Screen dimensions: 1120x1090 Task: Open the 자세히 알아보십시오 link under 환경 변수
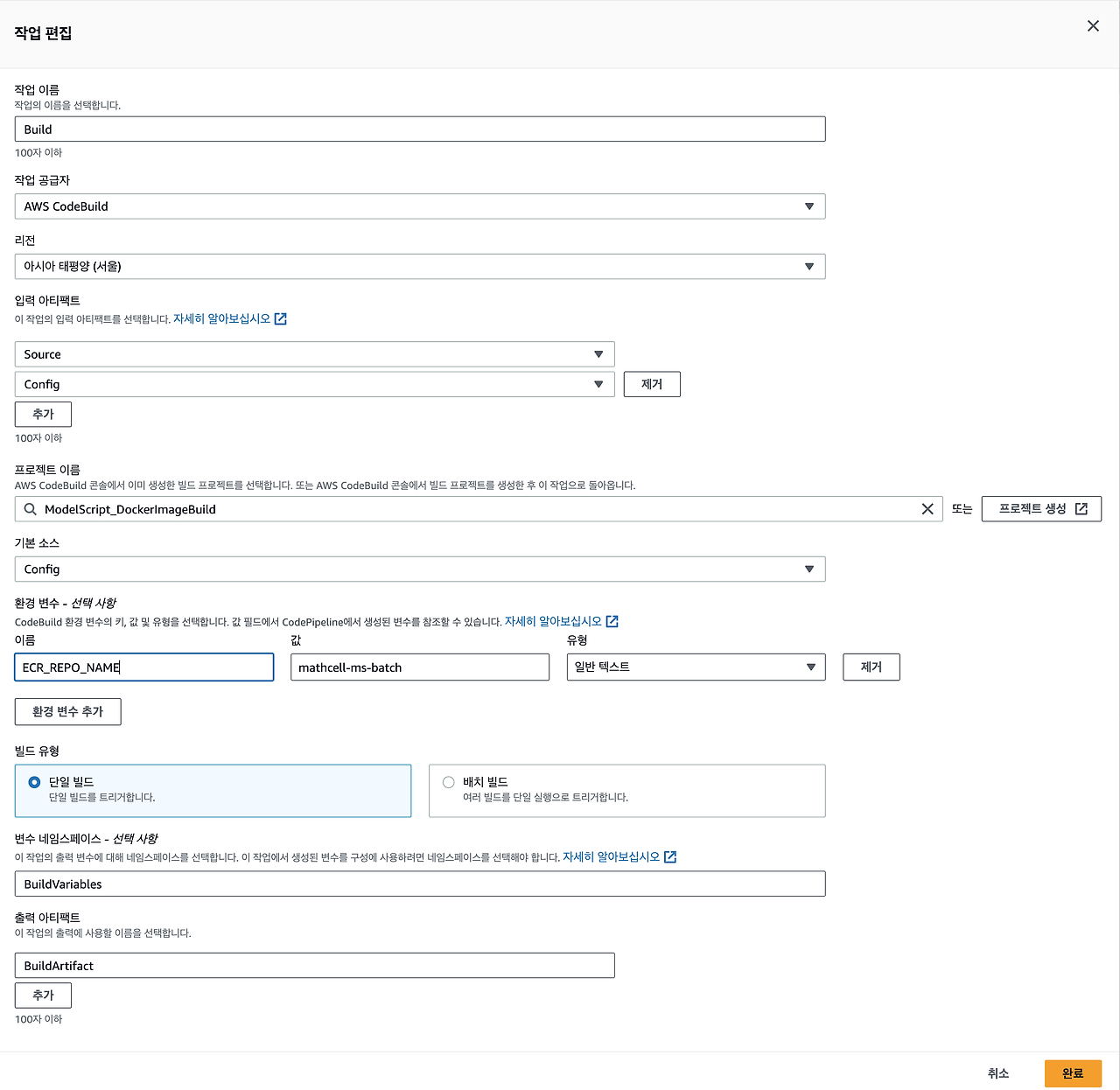(x=554, y=622)
